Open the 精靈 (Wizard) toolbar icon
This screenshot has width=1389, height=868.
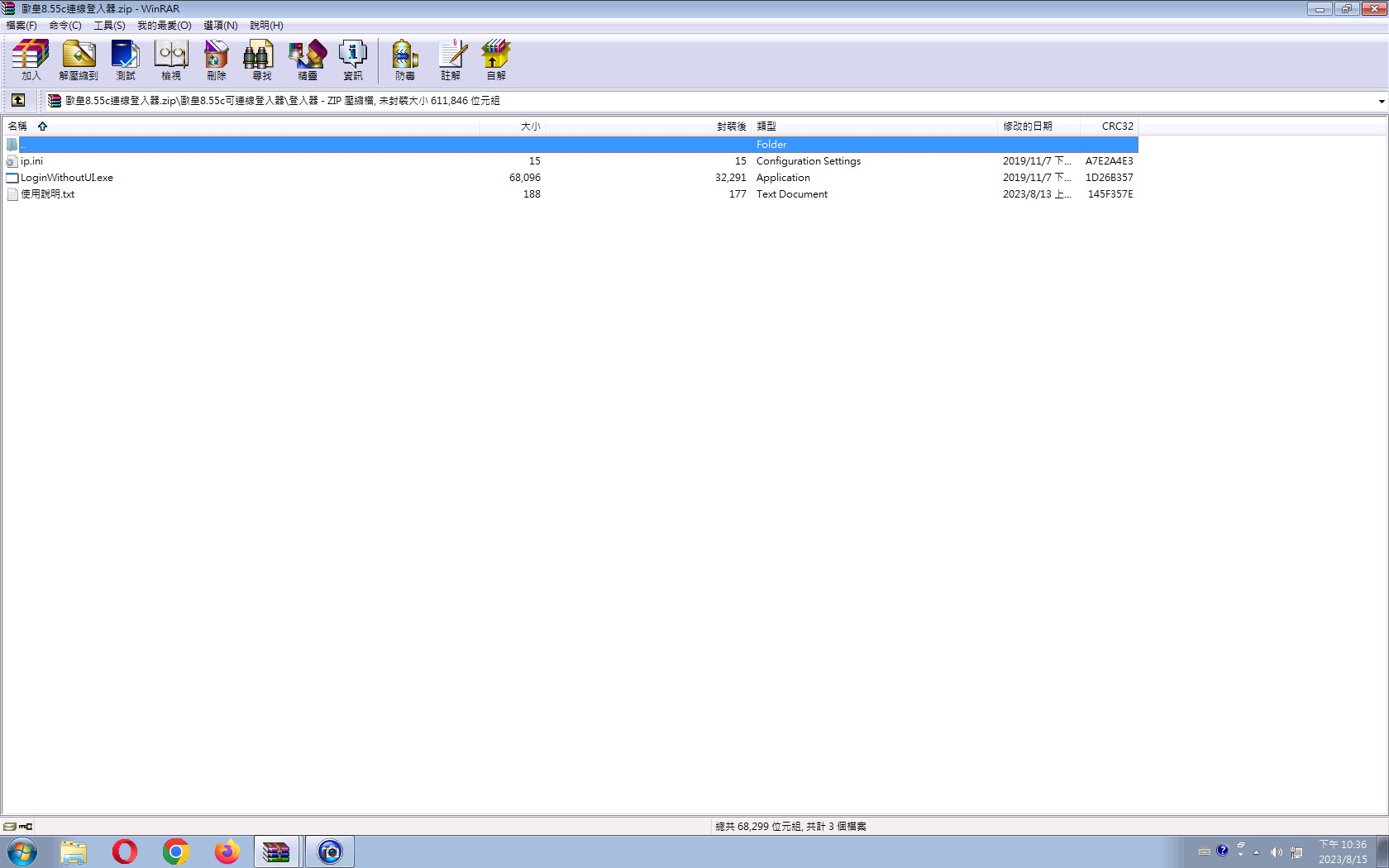[x=308, y=60]
